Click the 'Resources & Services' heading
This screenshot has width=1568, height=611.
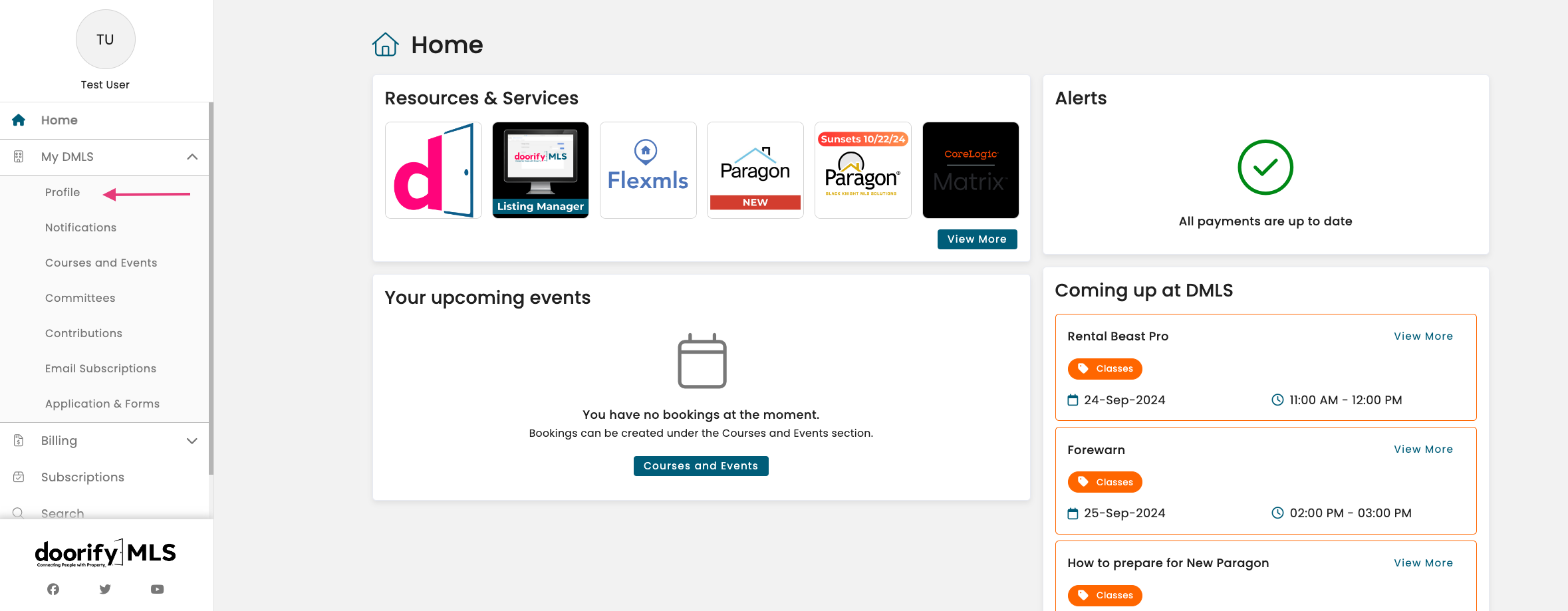pyautogui.click(x=481, y=98)
